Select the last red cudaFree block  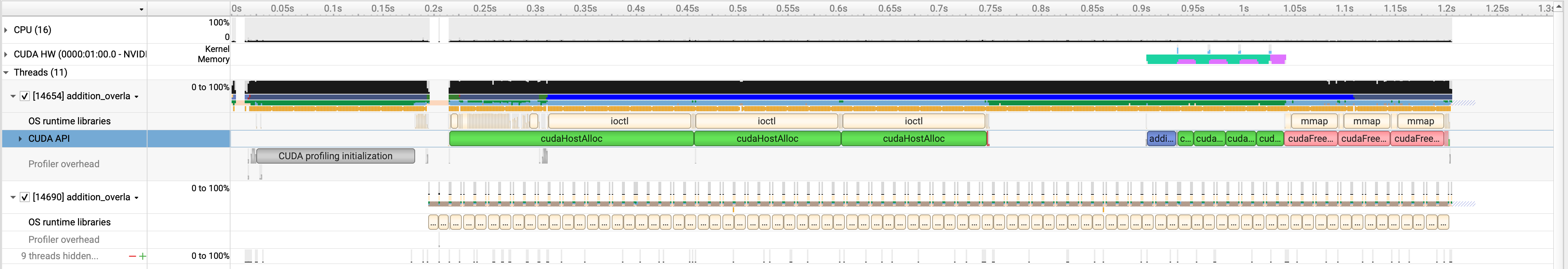click(1417, 138)
